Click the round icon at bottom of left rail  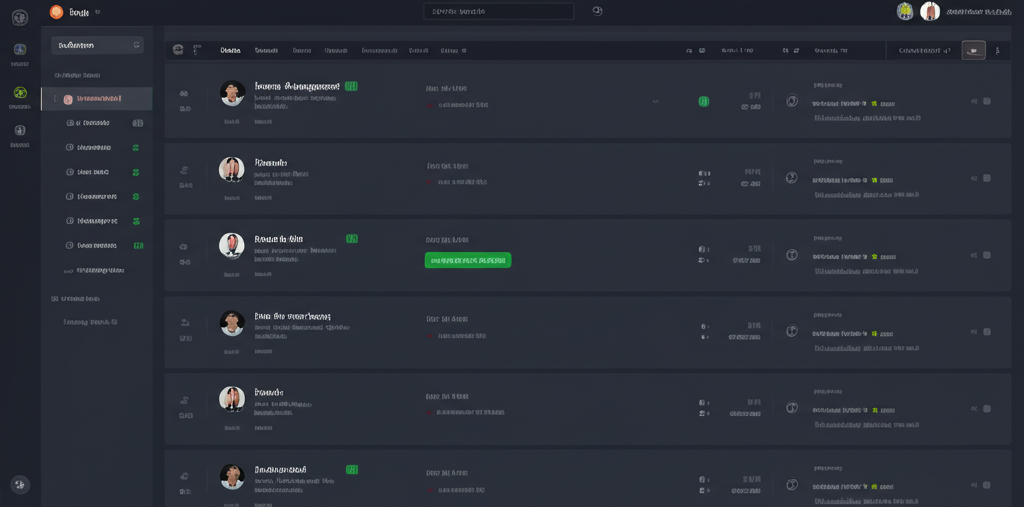tap(20, 484)
